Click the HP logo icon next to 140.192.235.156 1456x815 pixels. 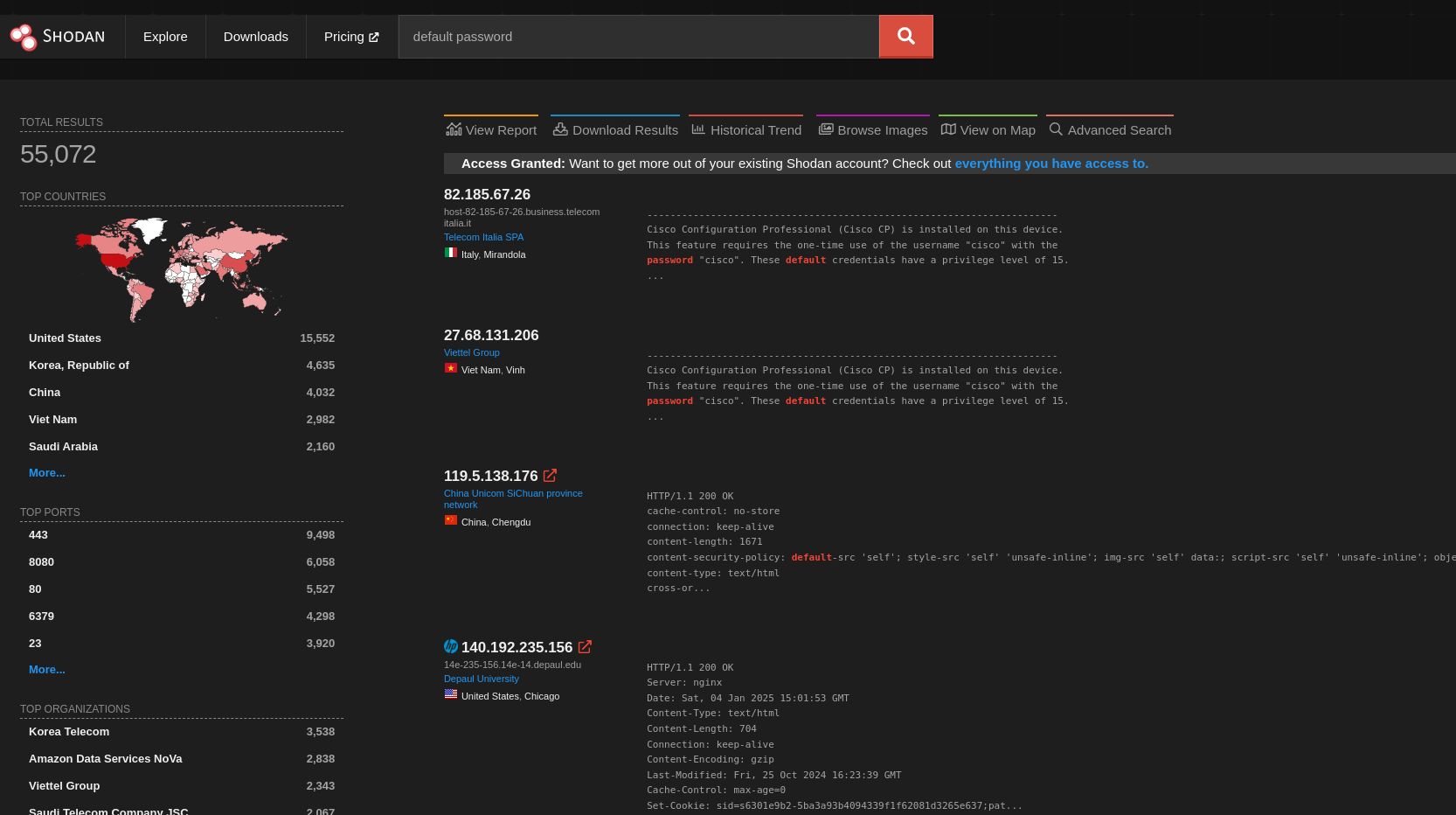tap(451, 646)
